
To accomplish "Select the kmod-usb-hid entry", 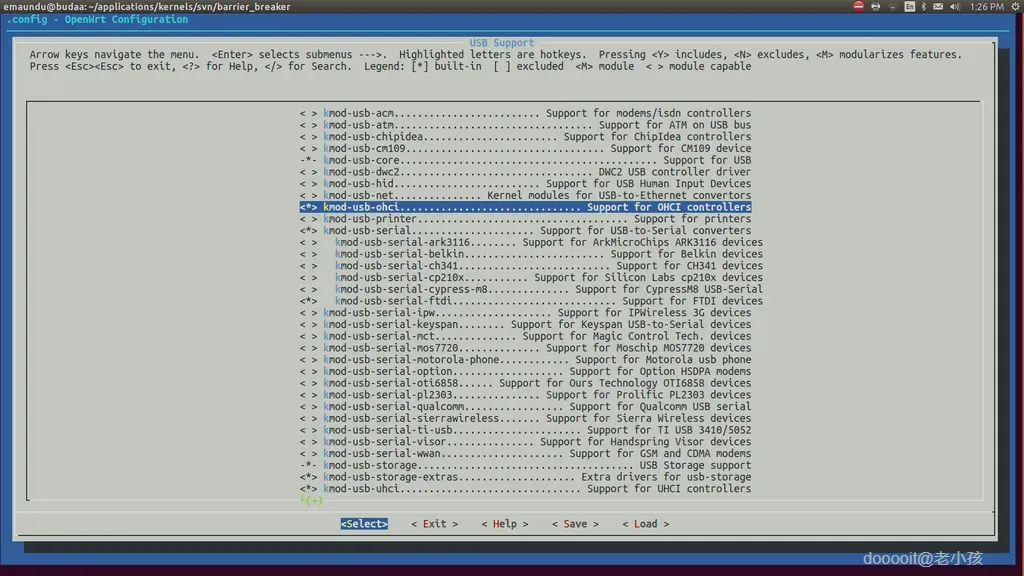I will (525, 184).
